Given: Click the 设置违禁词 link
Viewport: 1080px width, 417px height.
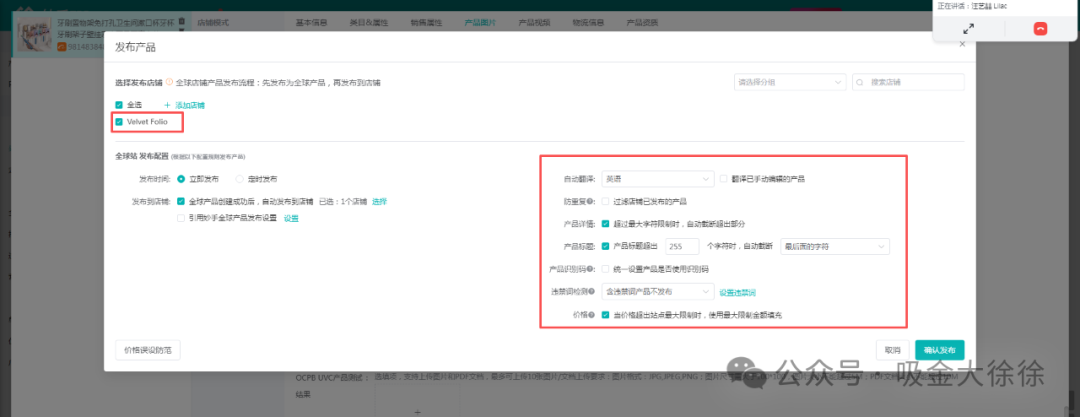Looking at the screenshot, I should 738,292.
